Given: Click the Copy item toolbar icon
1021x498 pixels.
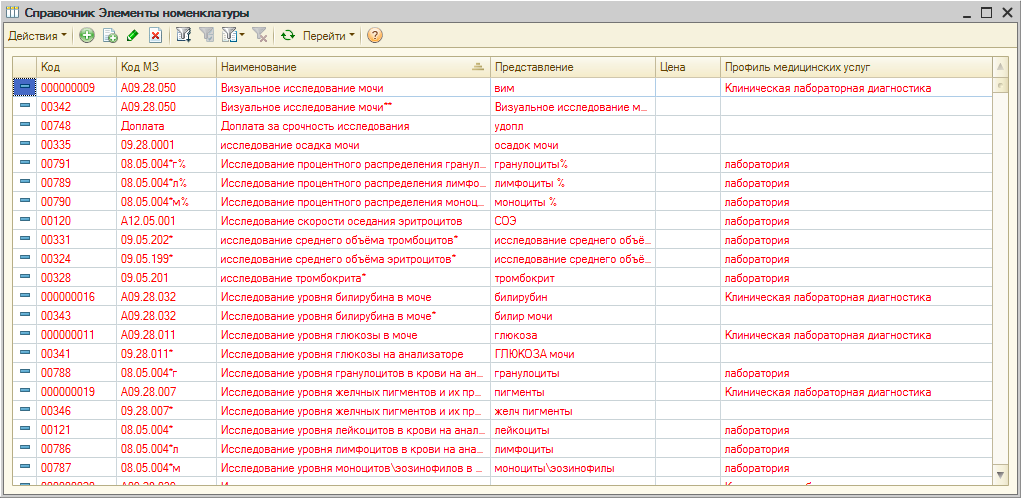Looking at the screenshot, I should (110, 35).
